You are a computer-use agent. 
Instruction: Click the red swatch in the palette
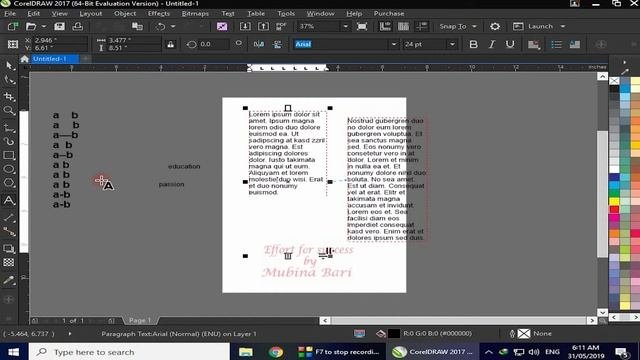[614, 209]
